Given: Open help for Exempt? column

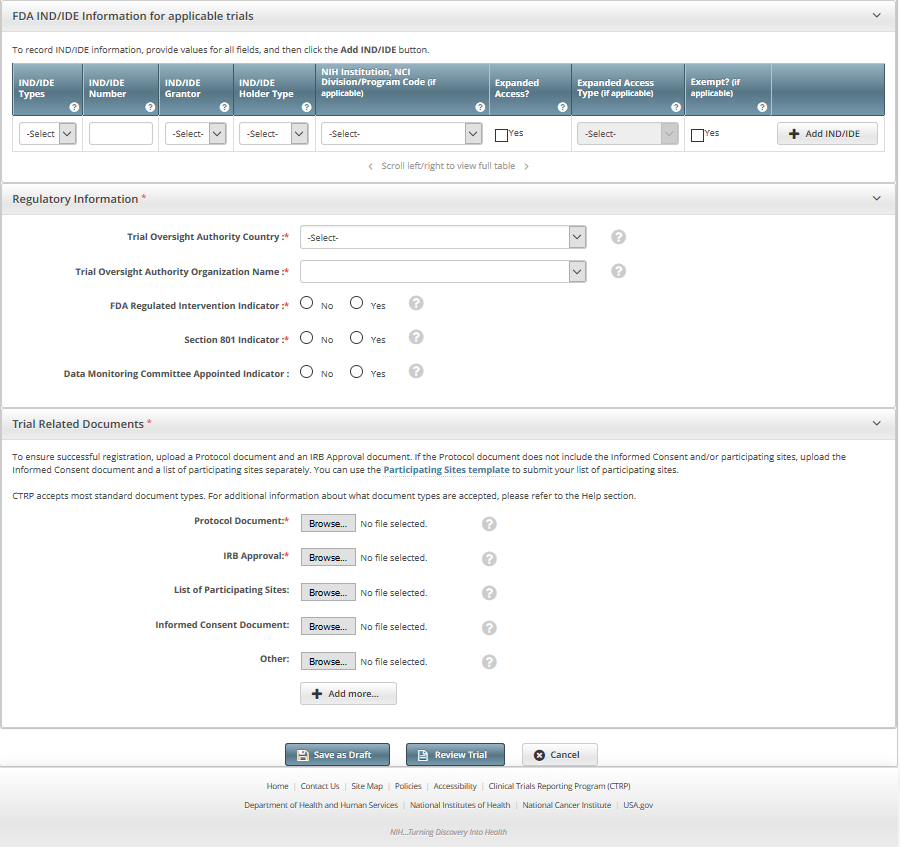Looking at the screenshot, I should (x=762, y=107).
